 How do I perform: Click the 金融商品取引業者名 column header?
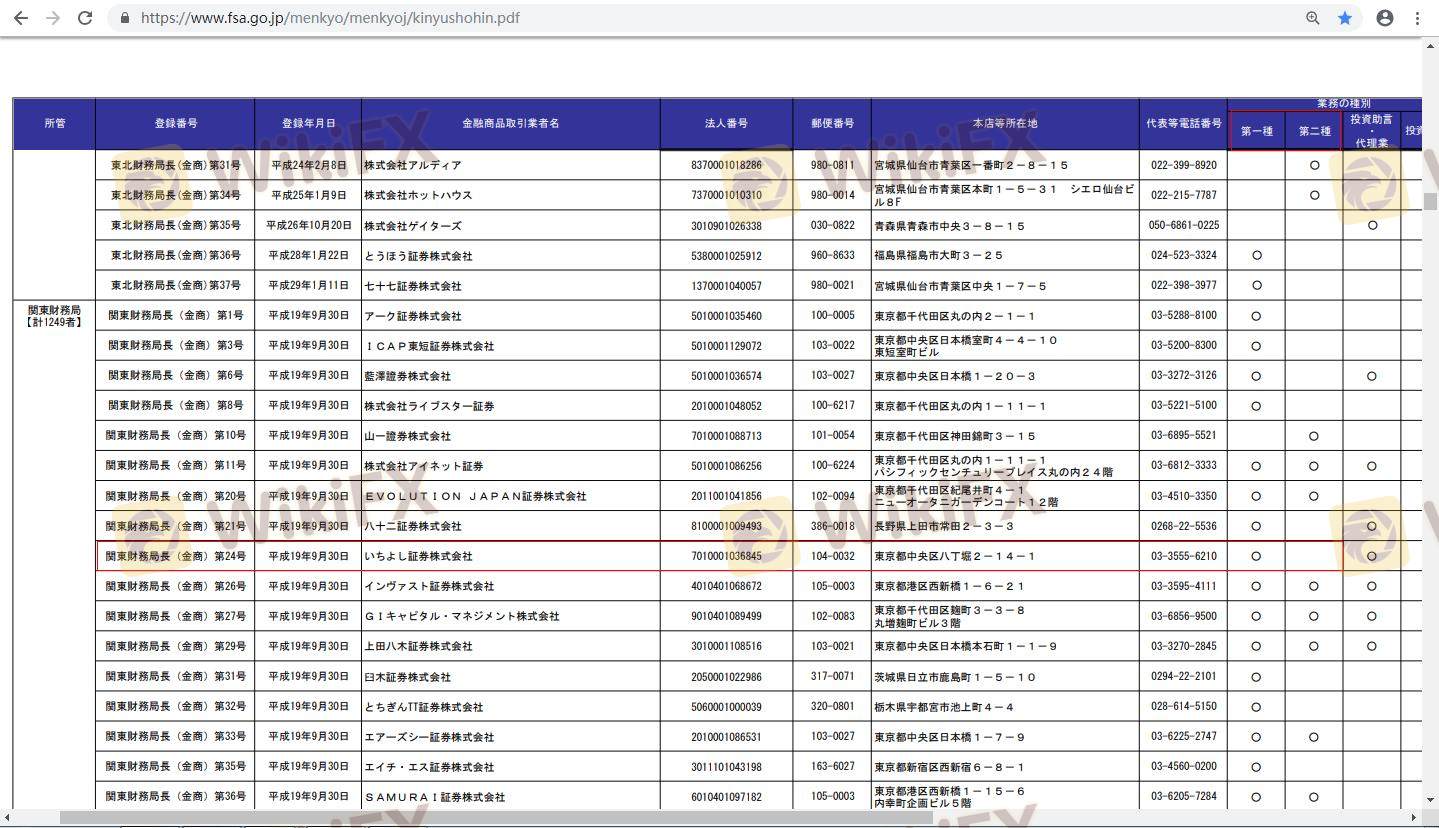pos(510,124)
